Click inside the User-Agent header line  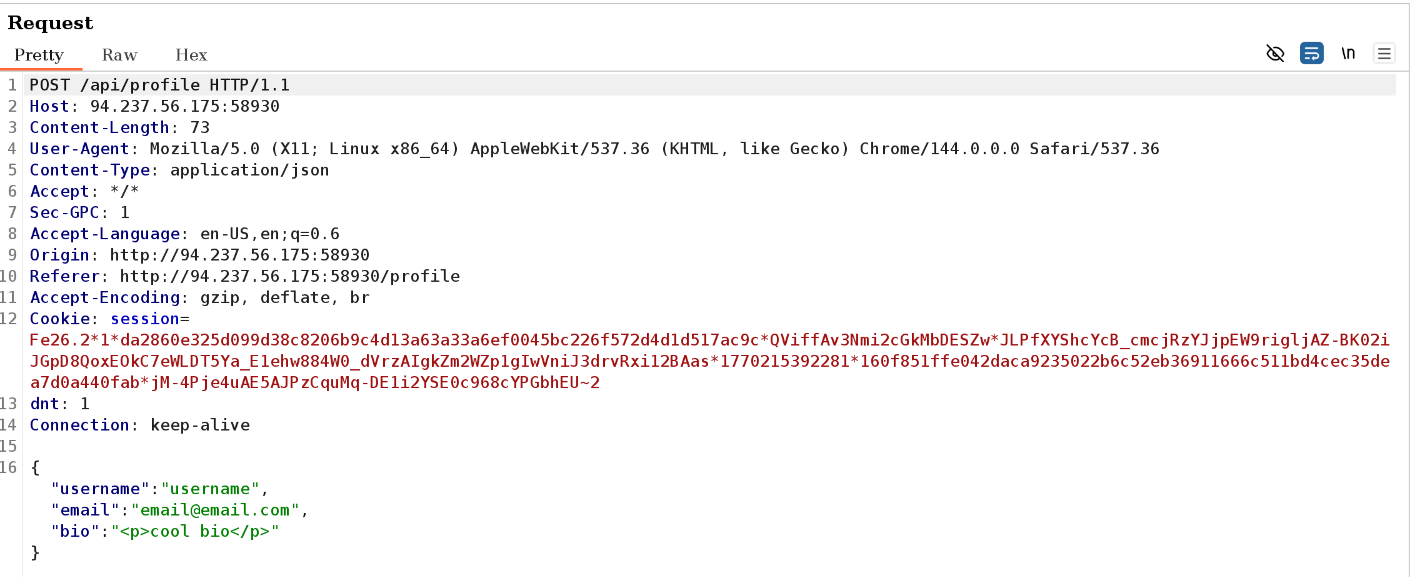pos(600,149)
